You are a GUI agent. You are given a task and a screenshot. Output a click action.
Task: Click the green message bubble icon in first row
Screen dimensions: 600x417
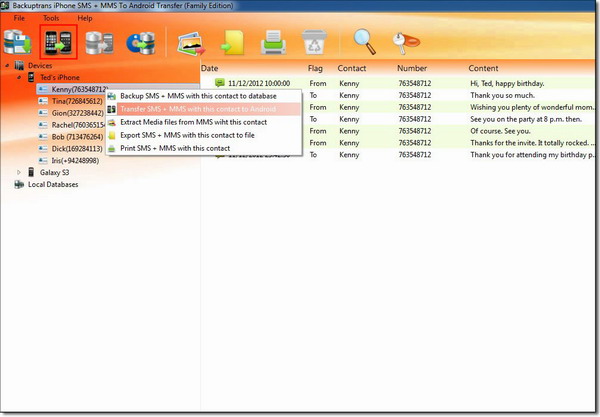[220, 83]
